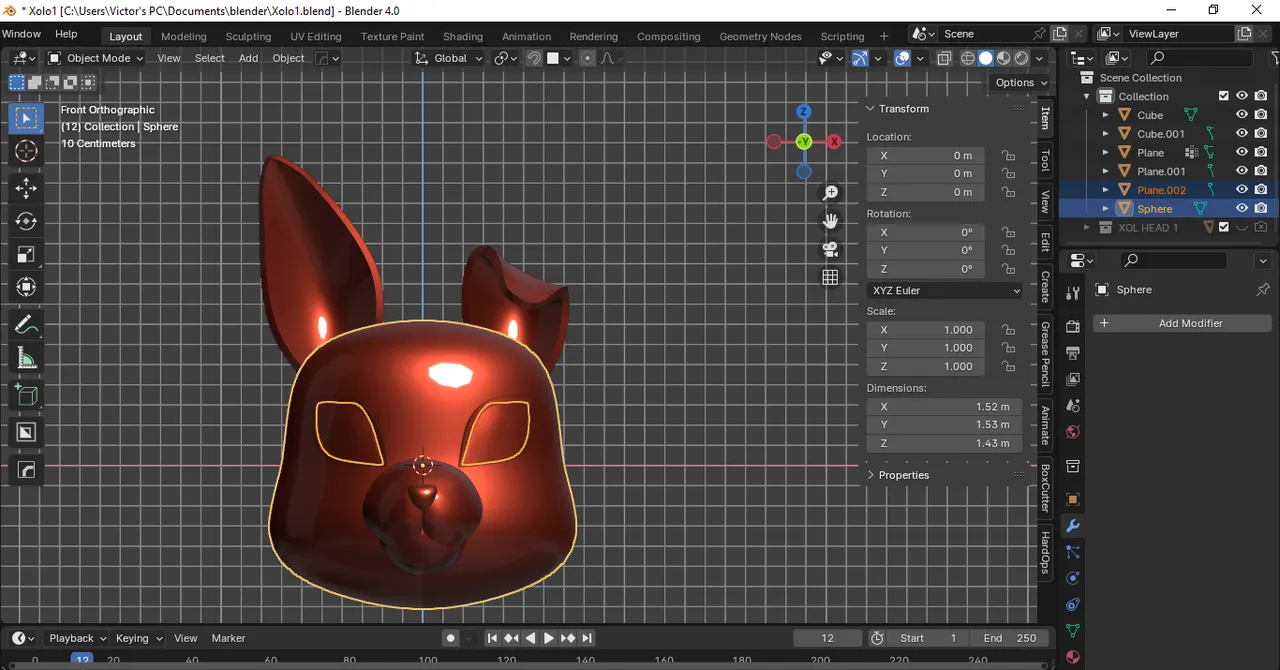
Task: Open XYZ Euler rotation mode dropdown
Action: 945,291
